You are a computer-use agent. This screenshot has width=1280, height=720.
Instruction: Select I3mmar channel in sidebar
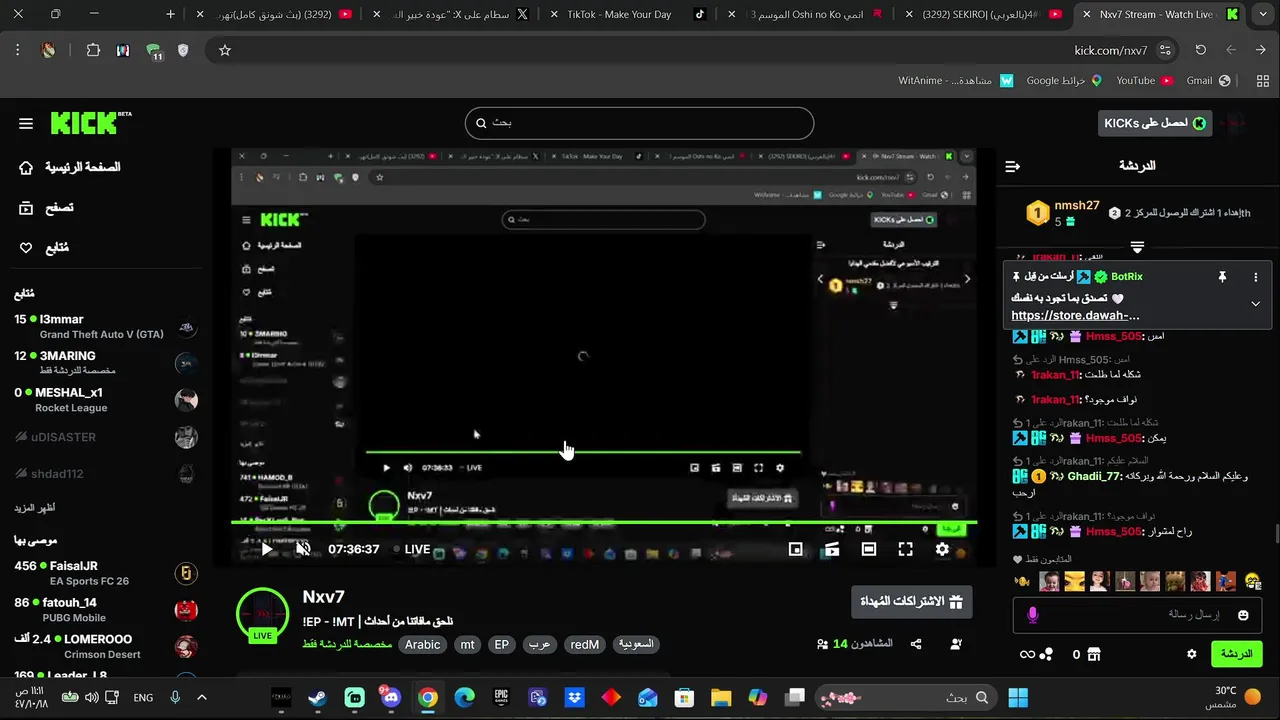coord(106,326)
